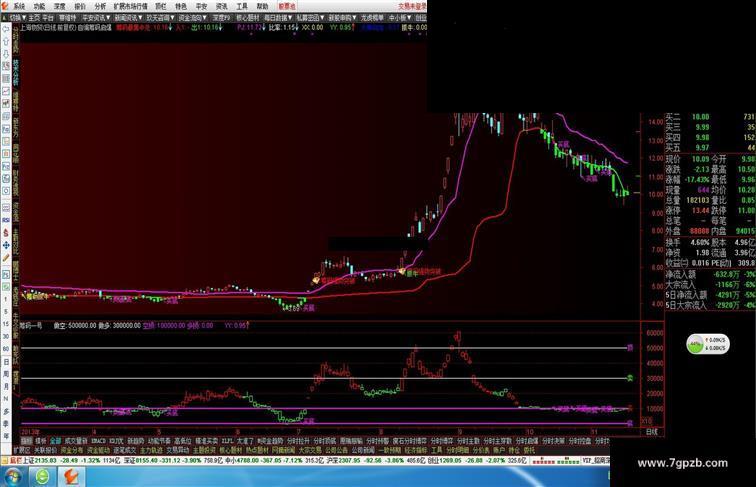The height and width of the screenshot is (487, 756).
Task: Switch chart to weekly 周 period
Action: coord(6,374)
